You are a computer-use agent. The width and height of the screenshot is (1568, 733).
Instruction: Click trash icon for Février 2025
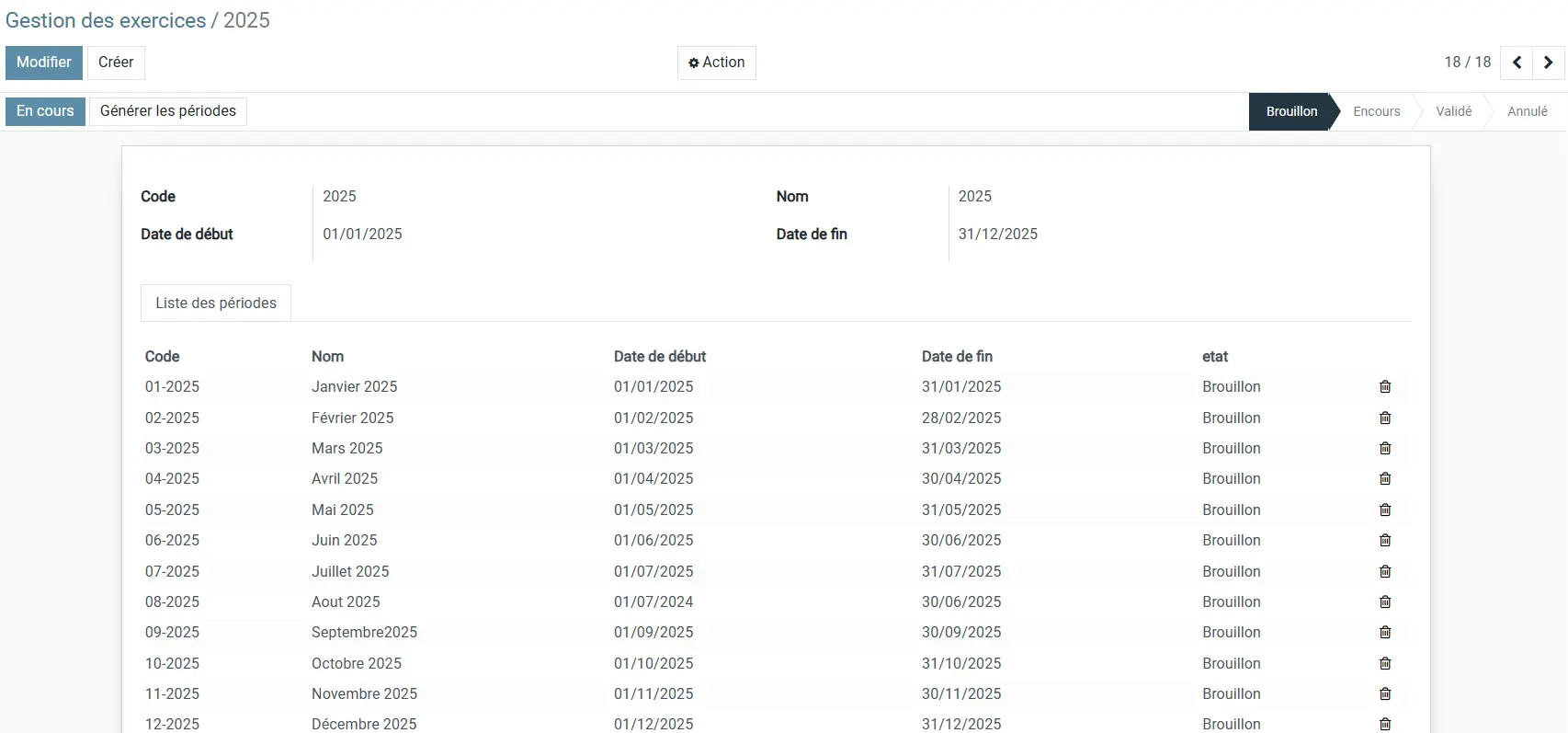1385,418
